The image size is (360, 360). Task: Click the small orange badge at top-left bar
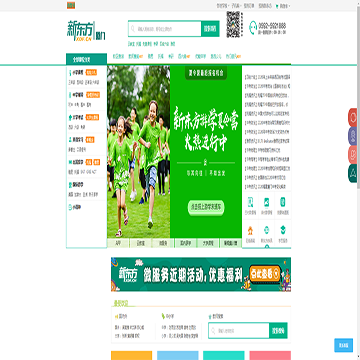(71, 5)
